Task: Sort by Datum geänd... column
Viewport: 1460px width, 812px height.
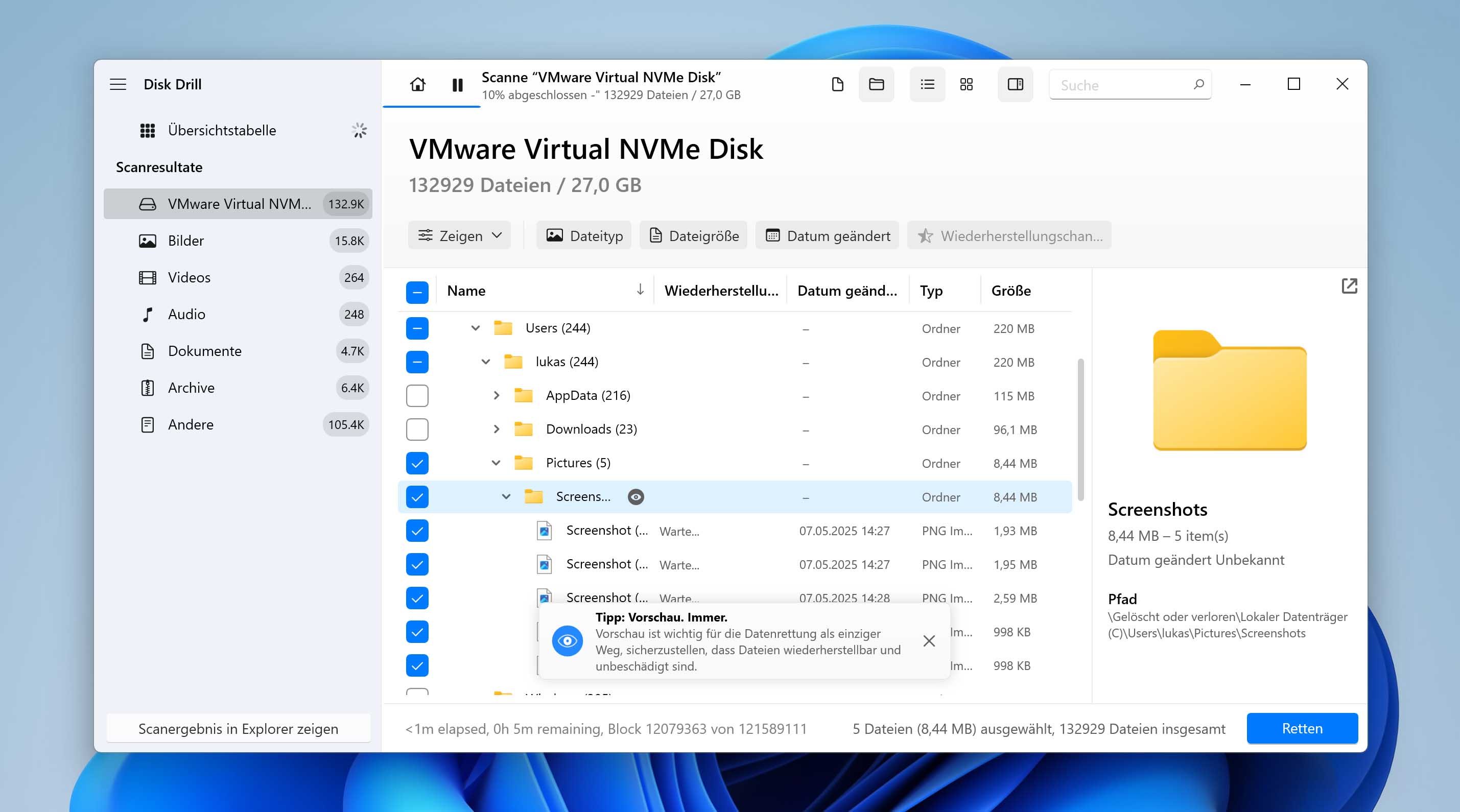Action: 847,291
